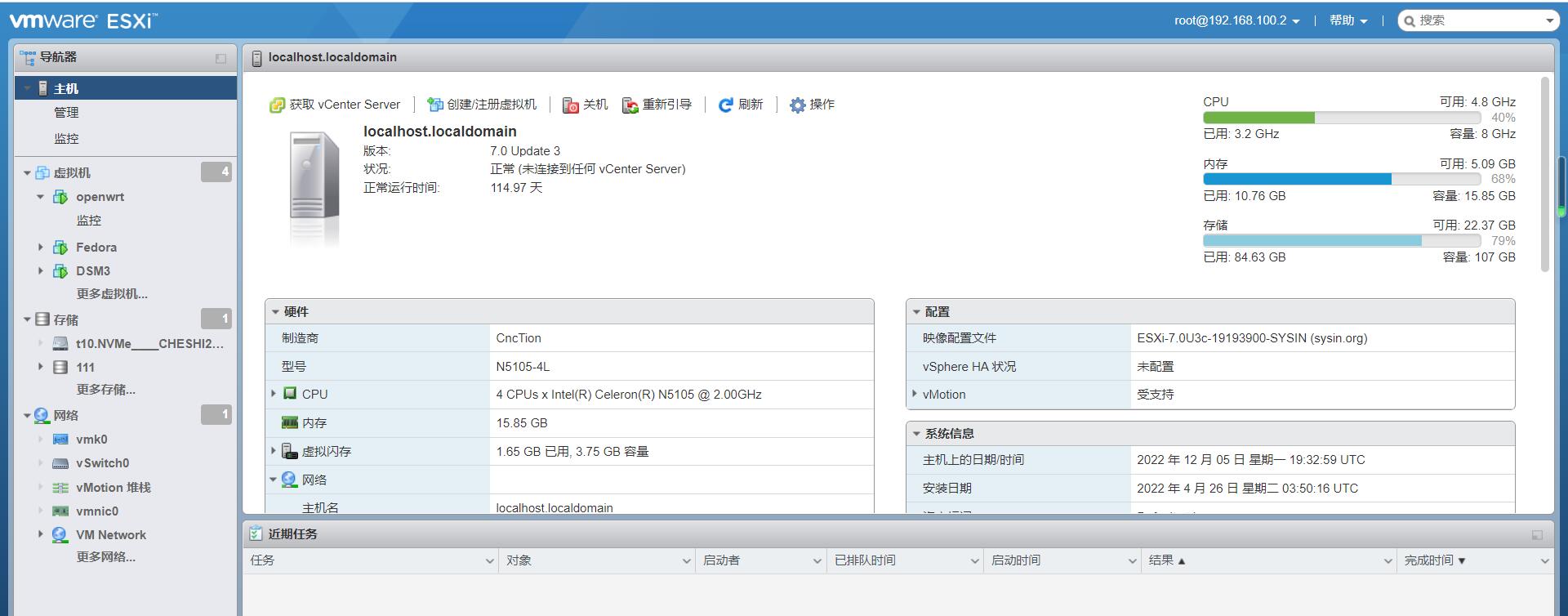Click the vSwitch0 icon
The image size is (1568, 616).
(60, 463)
